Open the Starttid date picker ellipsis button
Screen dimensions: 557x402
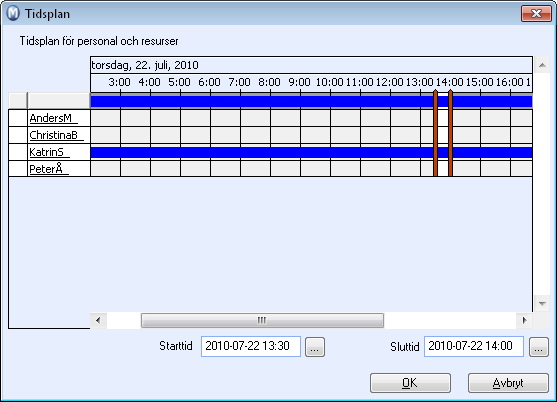pyautogui.click(x=315, y=347)
